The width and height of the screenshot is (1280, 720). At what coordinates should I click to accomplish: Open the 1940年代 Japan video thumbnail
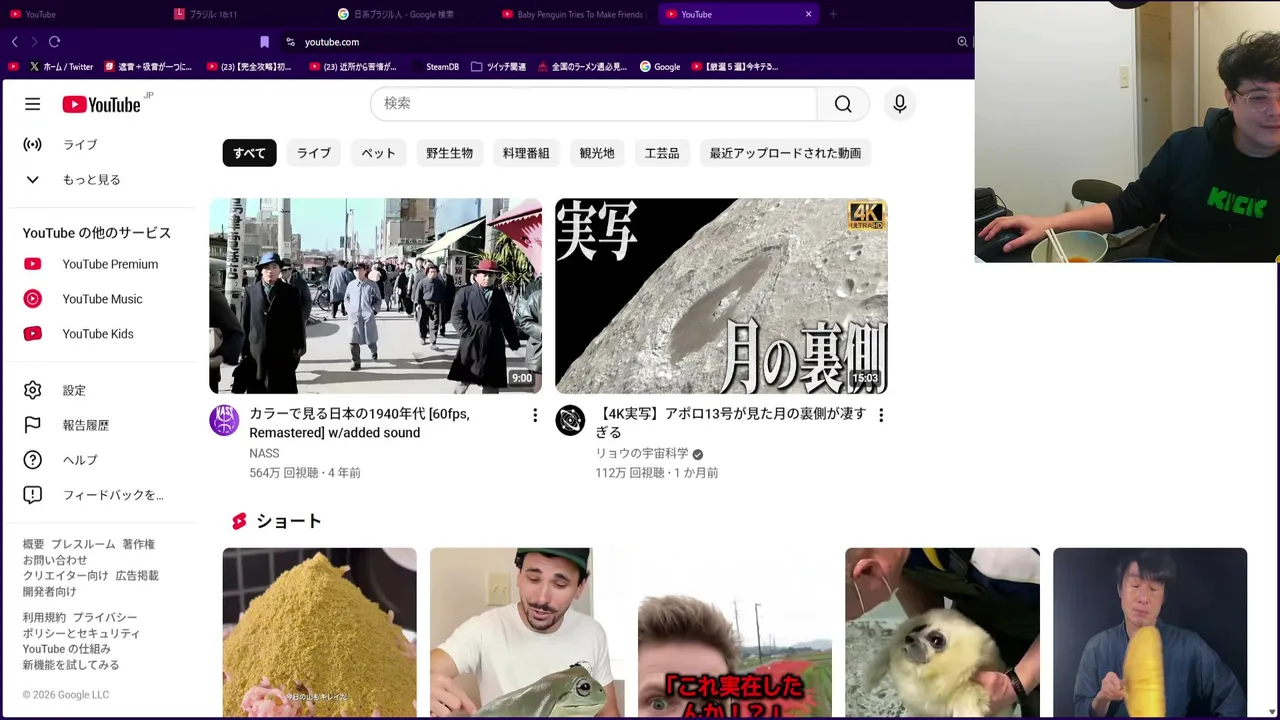pyautogui.click(x=375, y=295)
